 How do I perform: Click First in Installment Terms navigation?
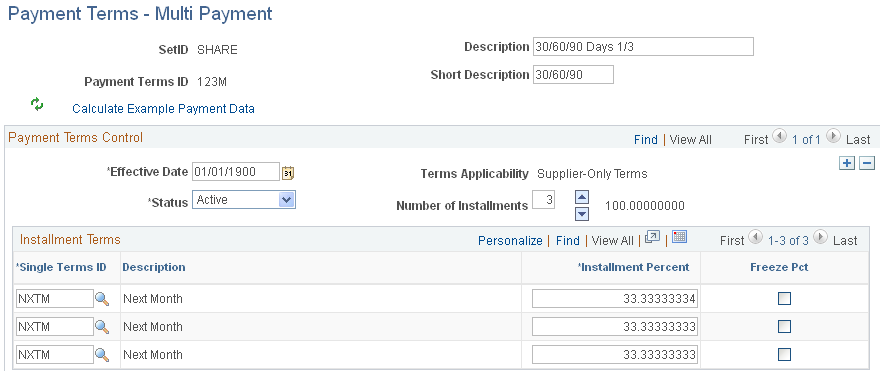point(732,241)
